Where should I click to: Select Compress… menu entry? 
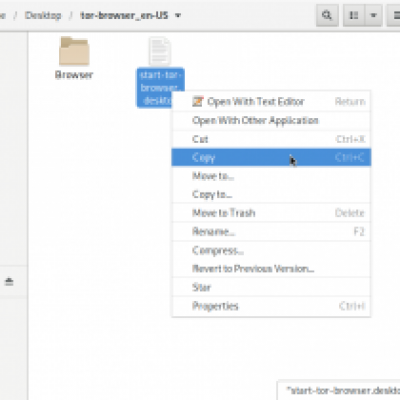coord(271,250)
